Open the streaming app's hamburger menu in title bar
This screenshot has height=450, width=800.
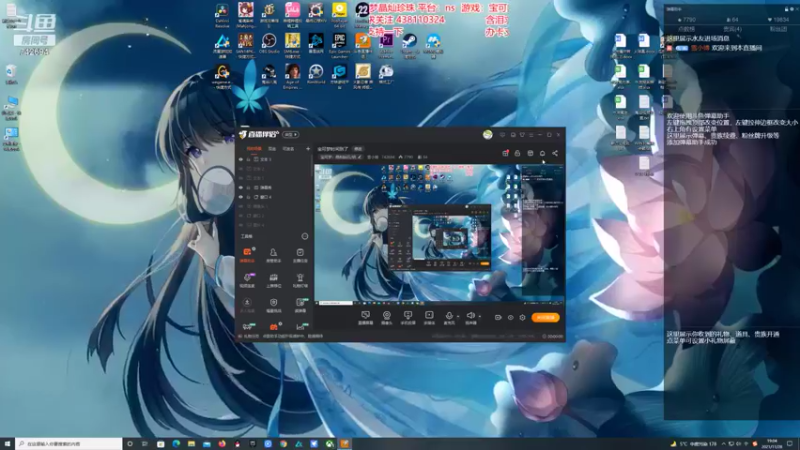(531, 135)
